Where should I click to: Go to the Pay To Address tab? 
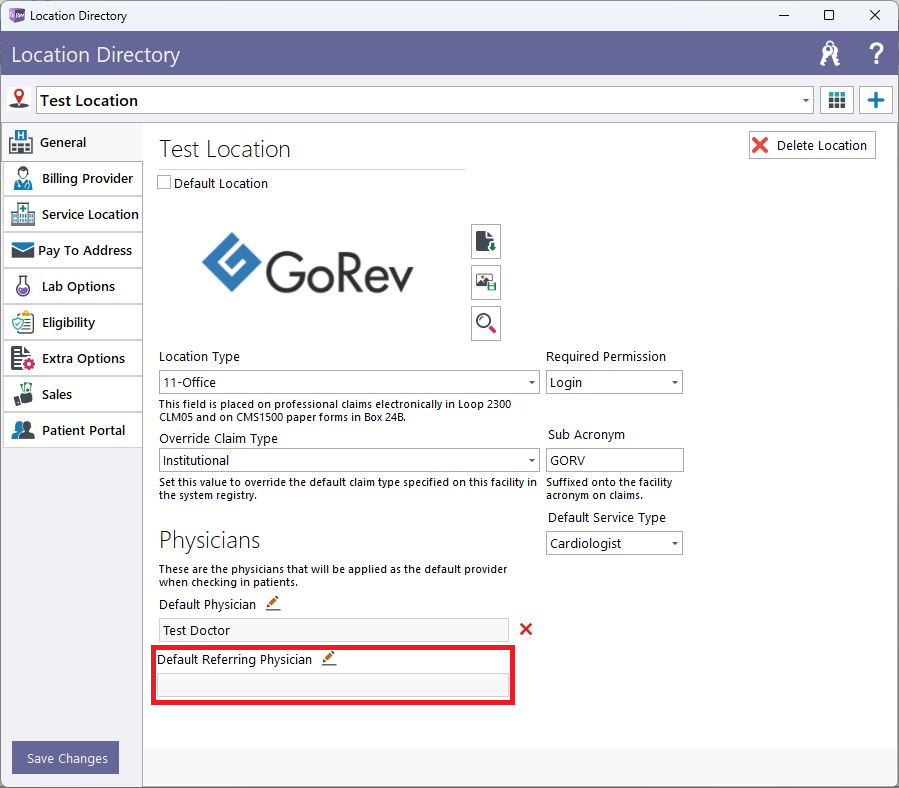click(73, 251)
